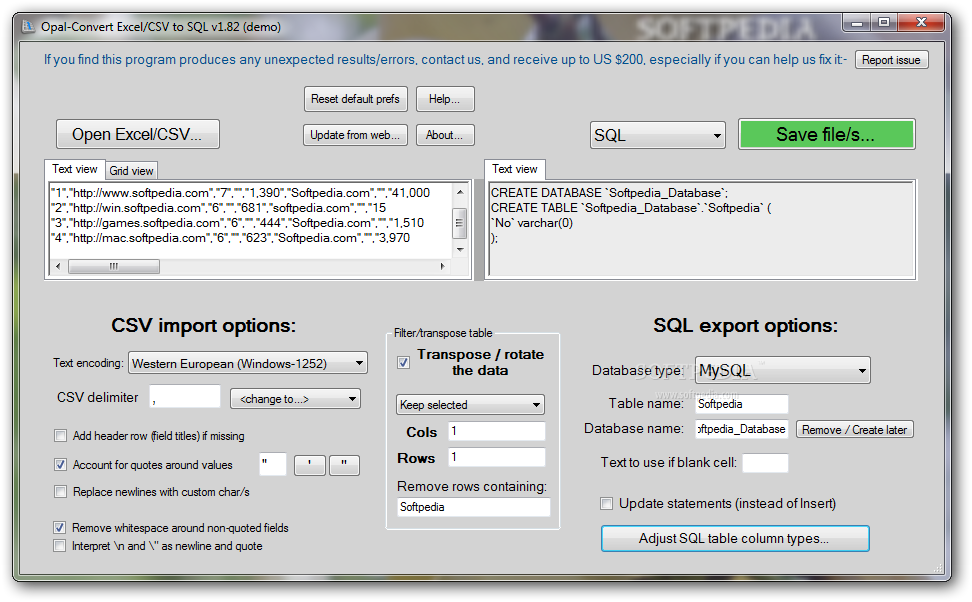Maximize the Opal-Convert window
This screenshot has width=972, height=602.
click(x=884, y=23)
